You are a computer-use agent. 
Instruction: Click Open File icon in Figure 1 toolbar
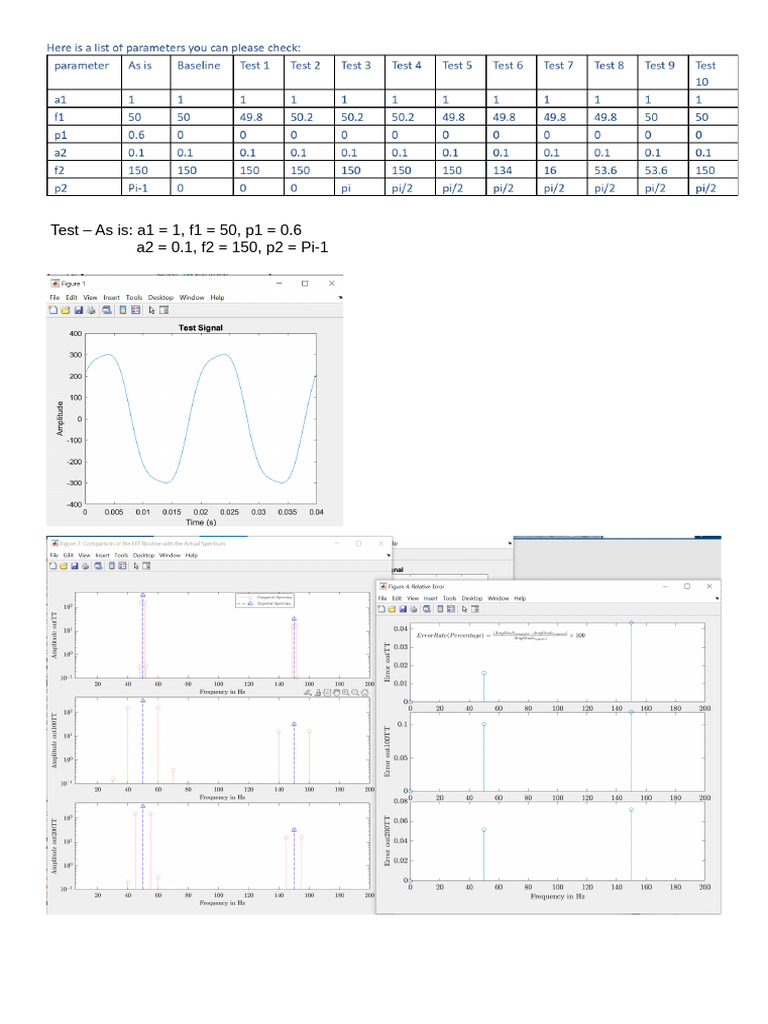[x=65, y=310]
